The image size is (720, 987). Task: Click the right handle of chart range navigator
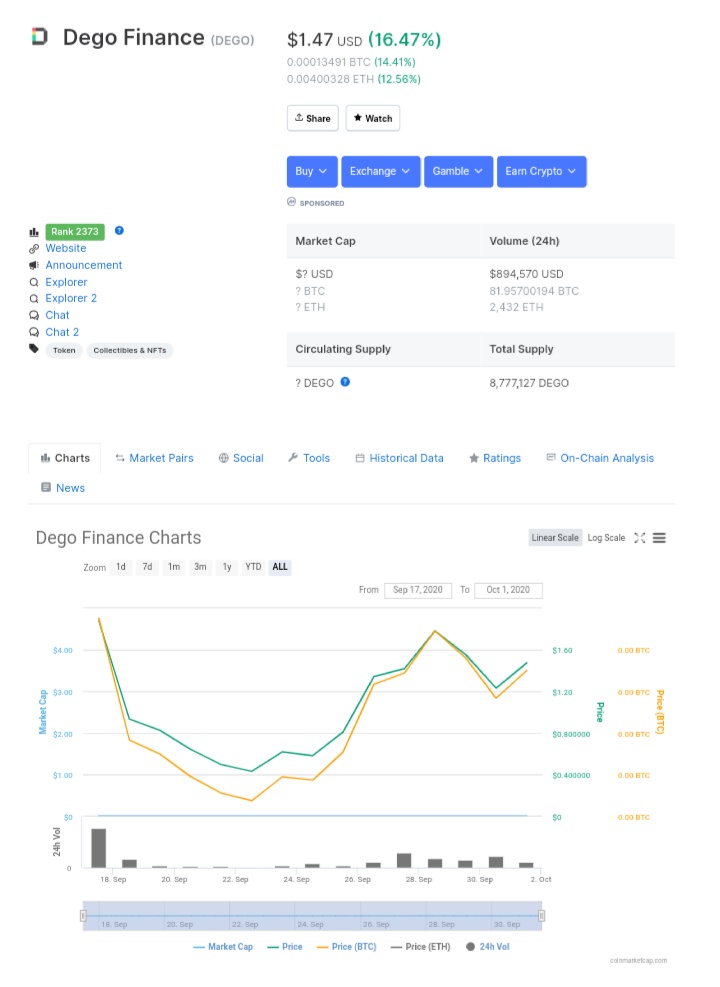[x=541, y=915]
